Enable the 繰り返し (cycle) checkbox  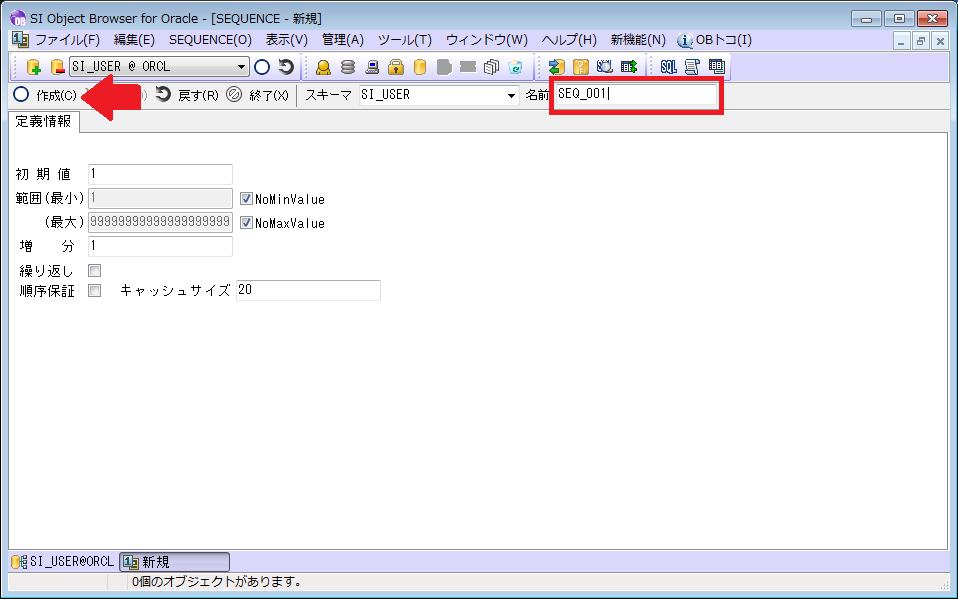[95, 271]
